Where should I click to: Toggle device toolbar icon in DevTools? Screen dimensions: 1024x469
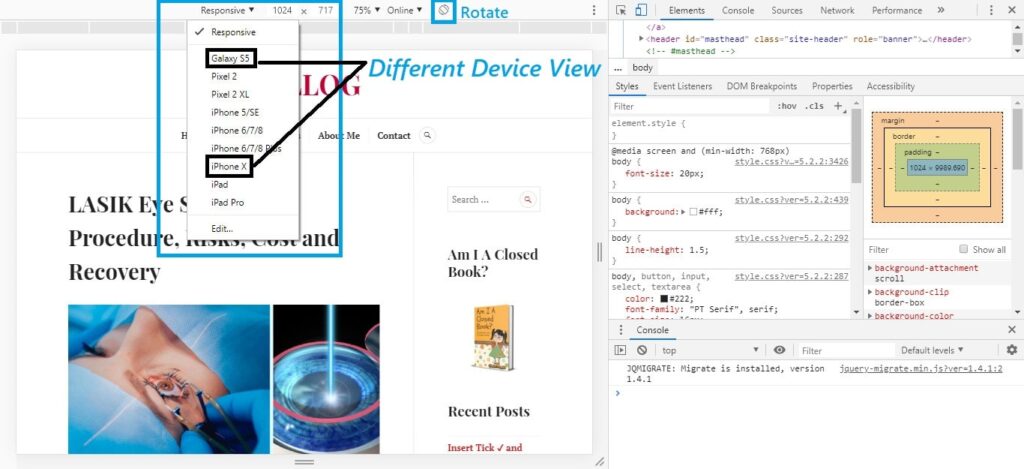[x=641, y=10]
